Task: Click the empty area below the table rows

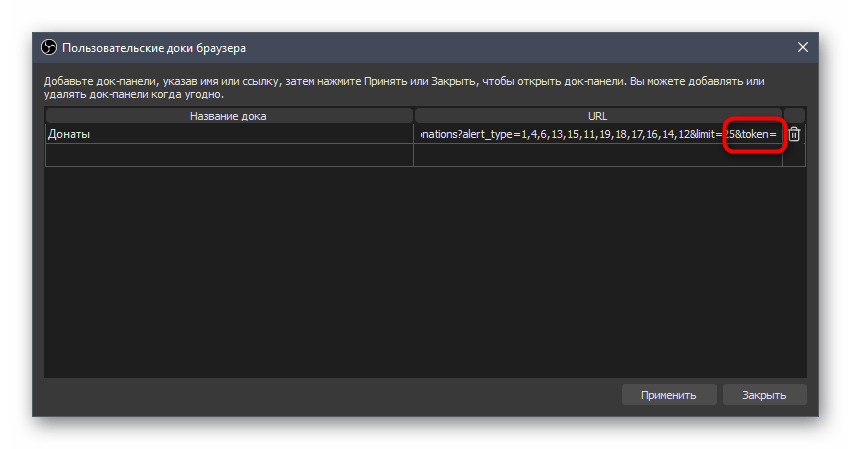Action: (425, 270)
